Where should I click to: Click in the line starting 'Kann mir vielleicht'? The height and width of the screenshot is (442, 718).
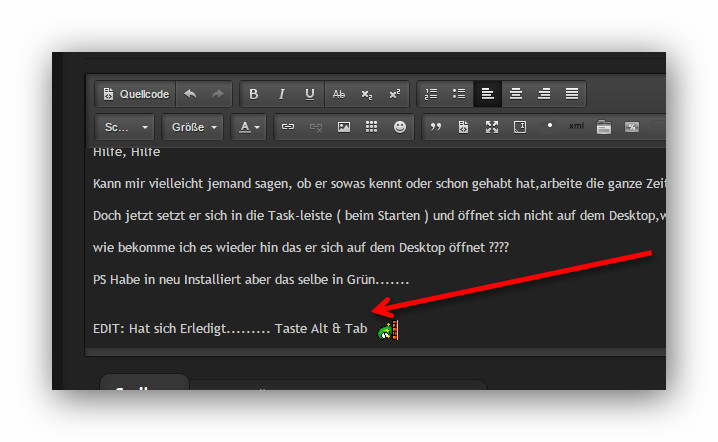(379, 184)
